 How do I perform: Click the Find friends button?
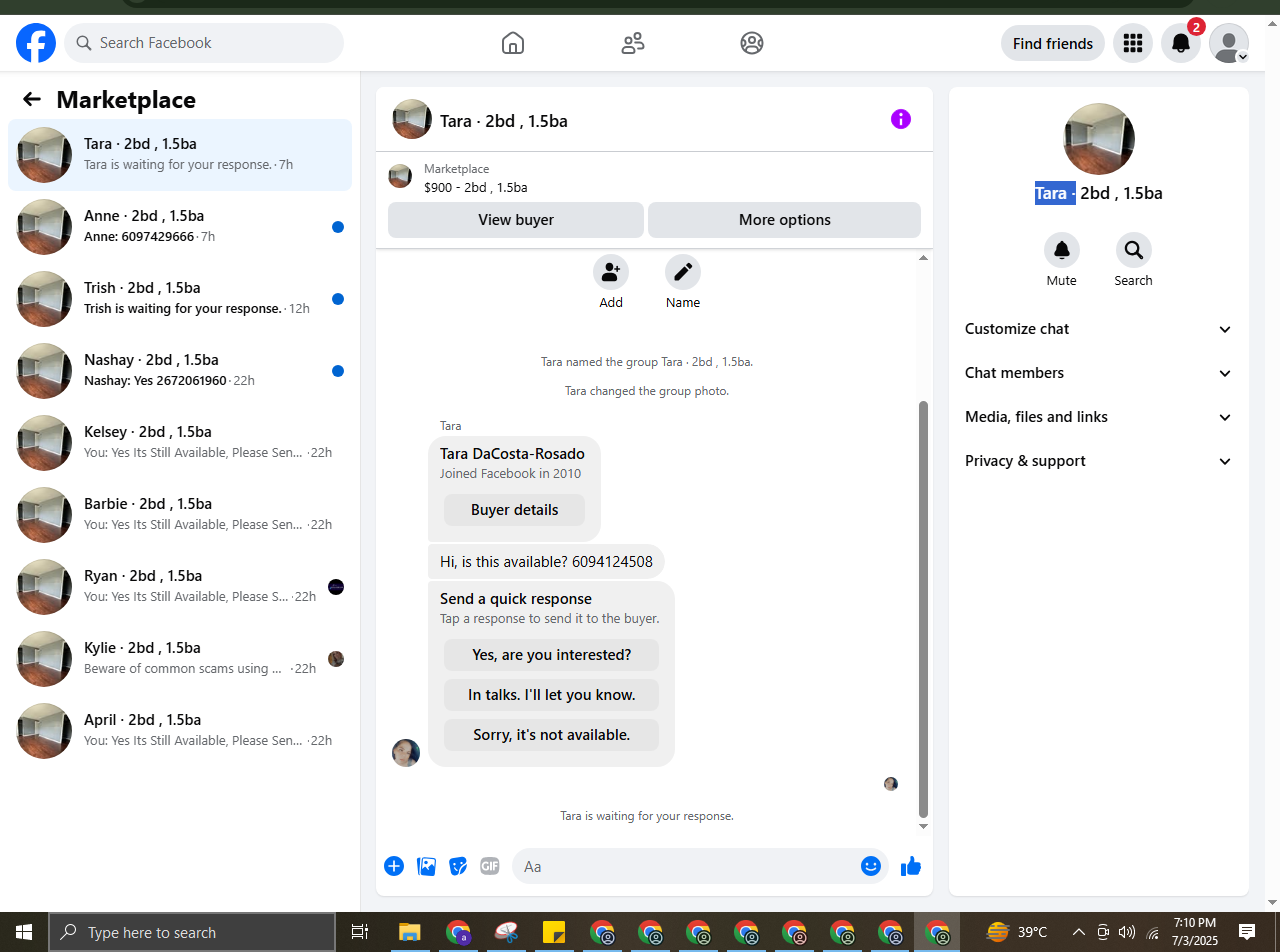click(x=1053, y=43)
